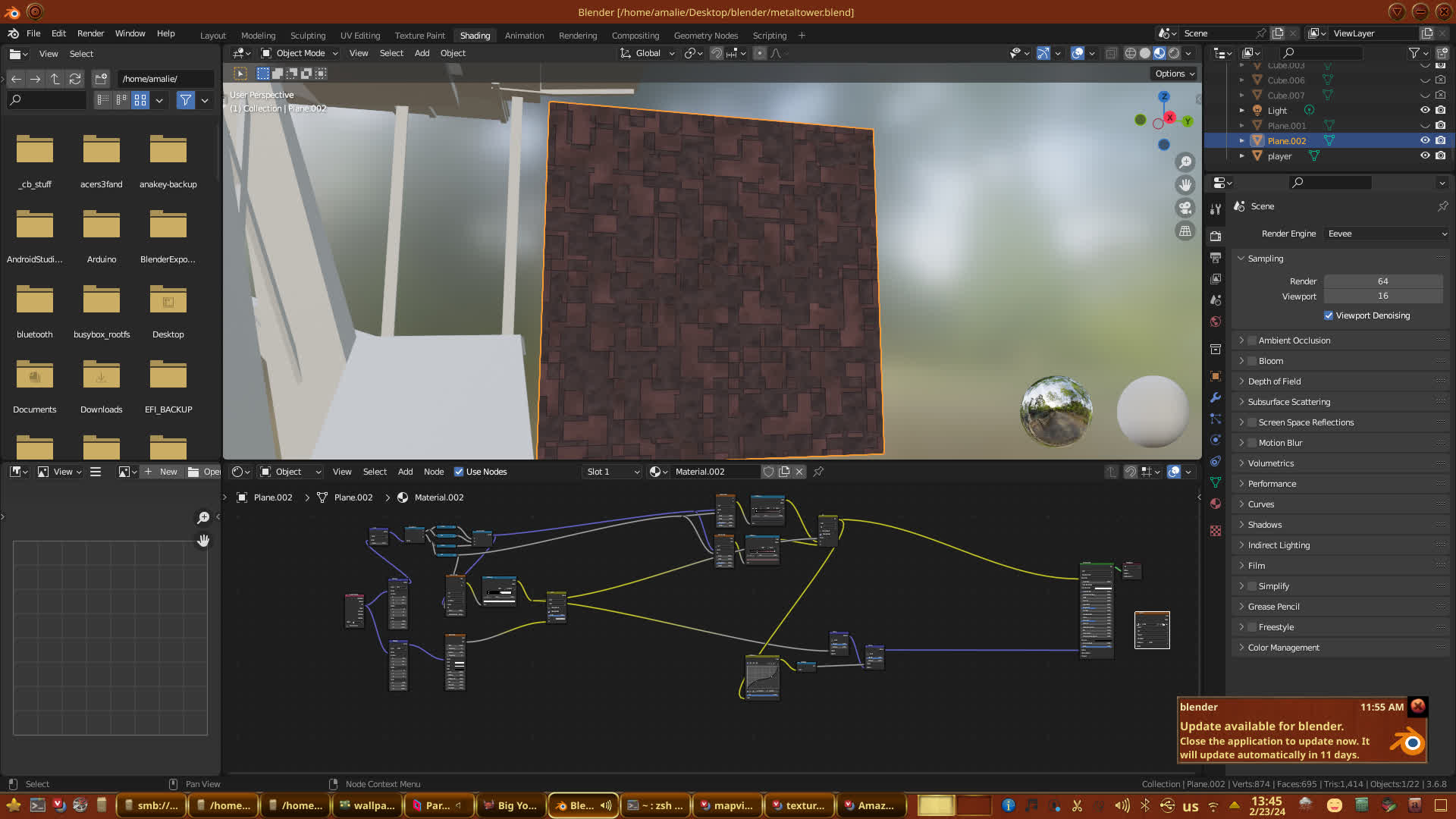Adjust Render samples value field
Image resolution: width=1456 pixels, height=819 pixels.
click(x=1382, y=281)
